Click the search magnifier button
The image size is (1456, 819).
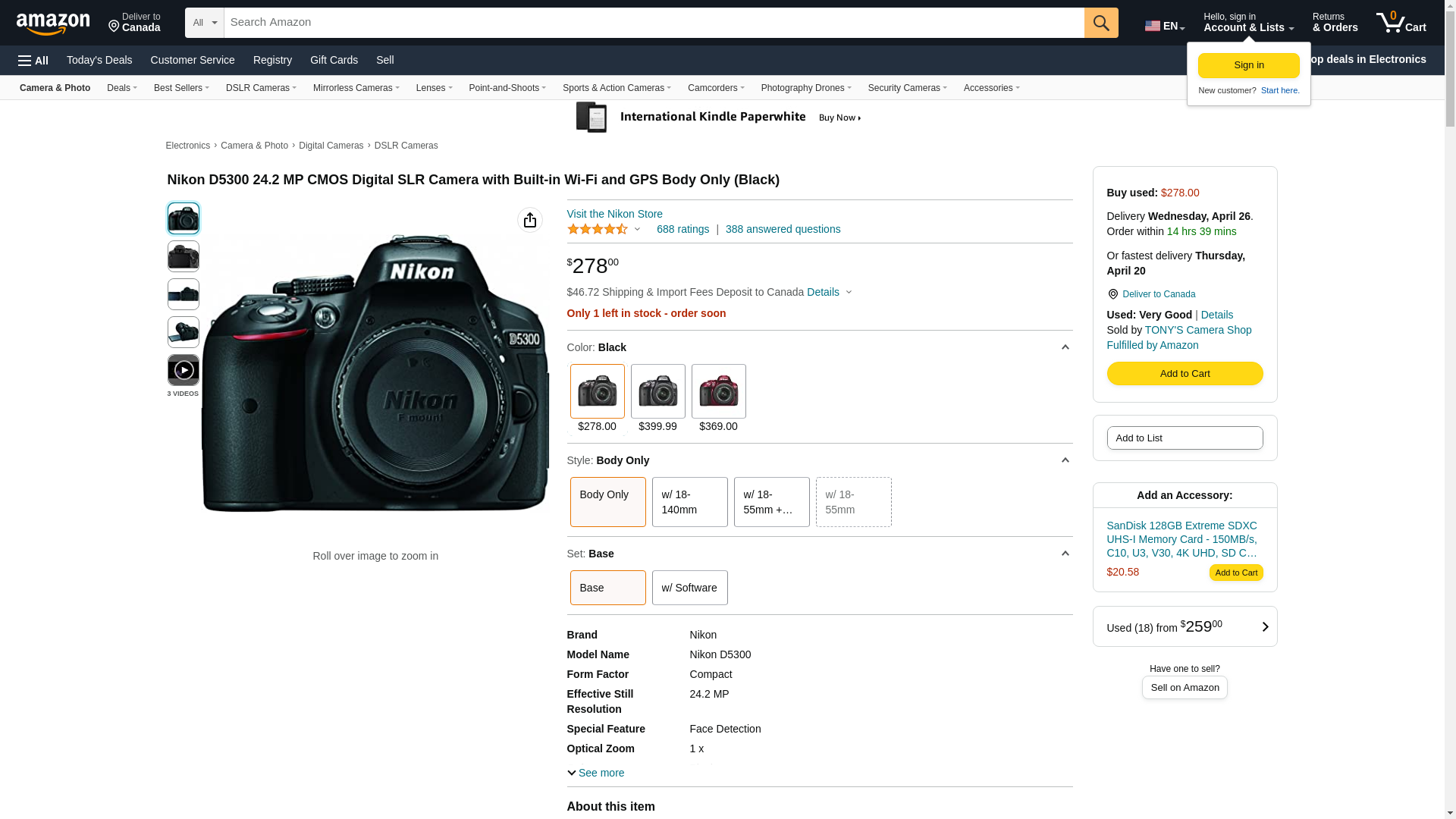pyautogui.click(x=1100, y=23)
